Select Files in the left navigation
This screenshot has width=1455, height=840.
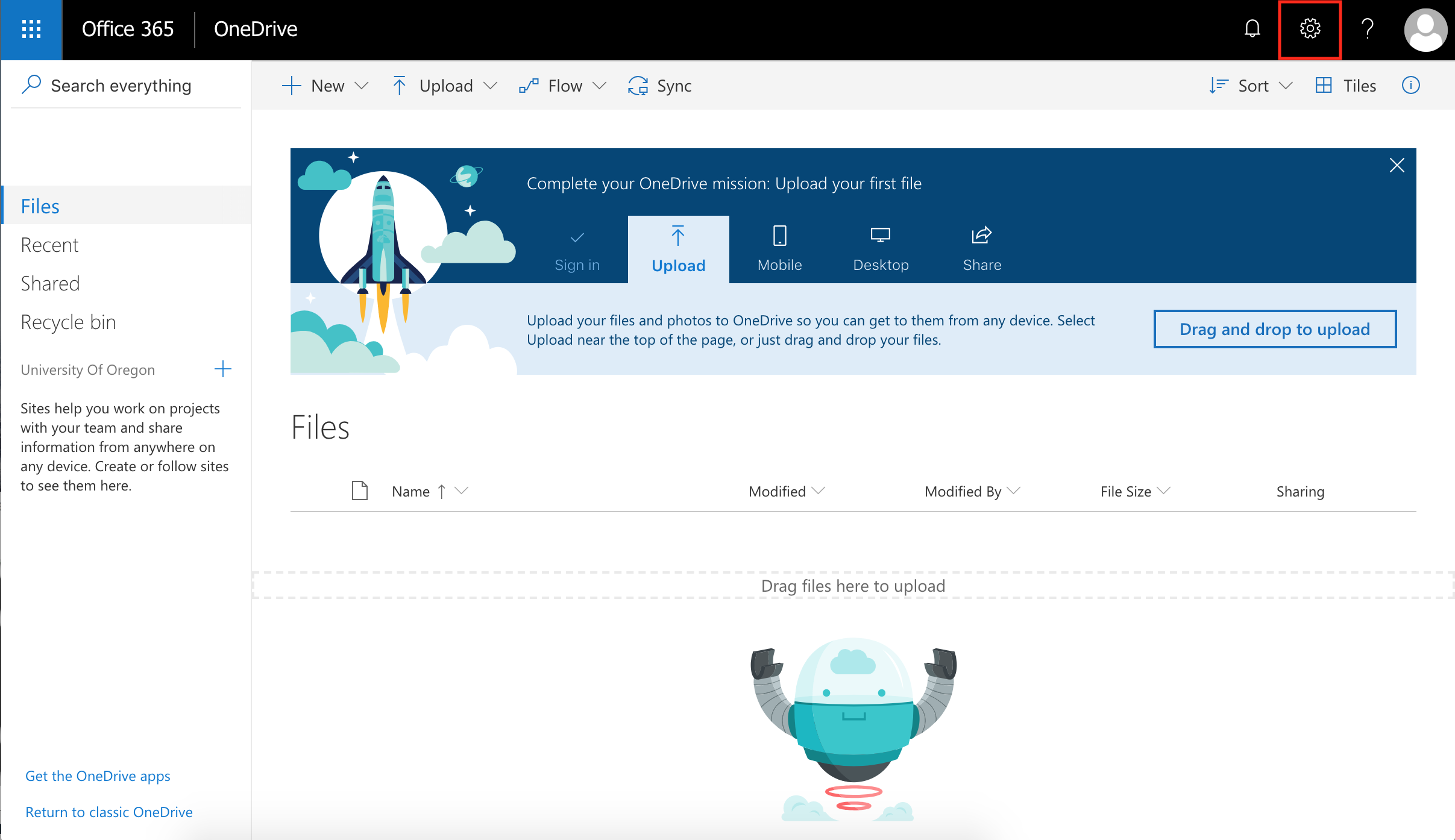pyautogui.click(x=127, y=205)
